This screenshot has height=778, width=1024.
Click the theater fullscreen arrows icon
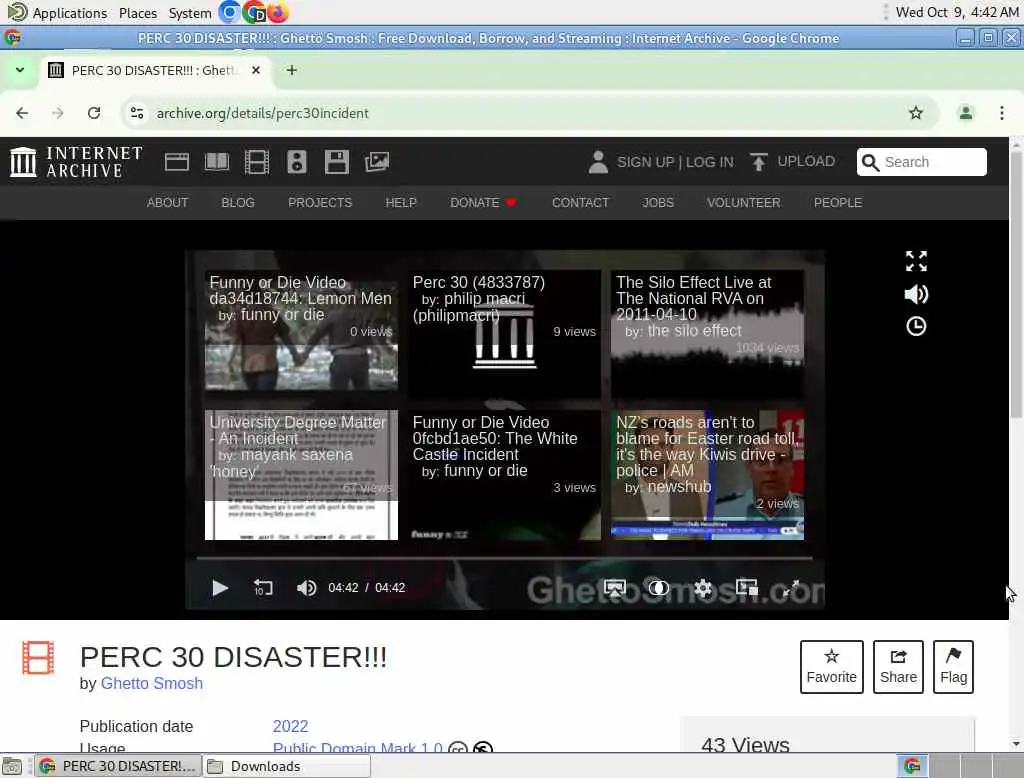click(x=916, y=261)
